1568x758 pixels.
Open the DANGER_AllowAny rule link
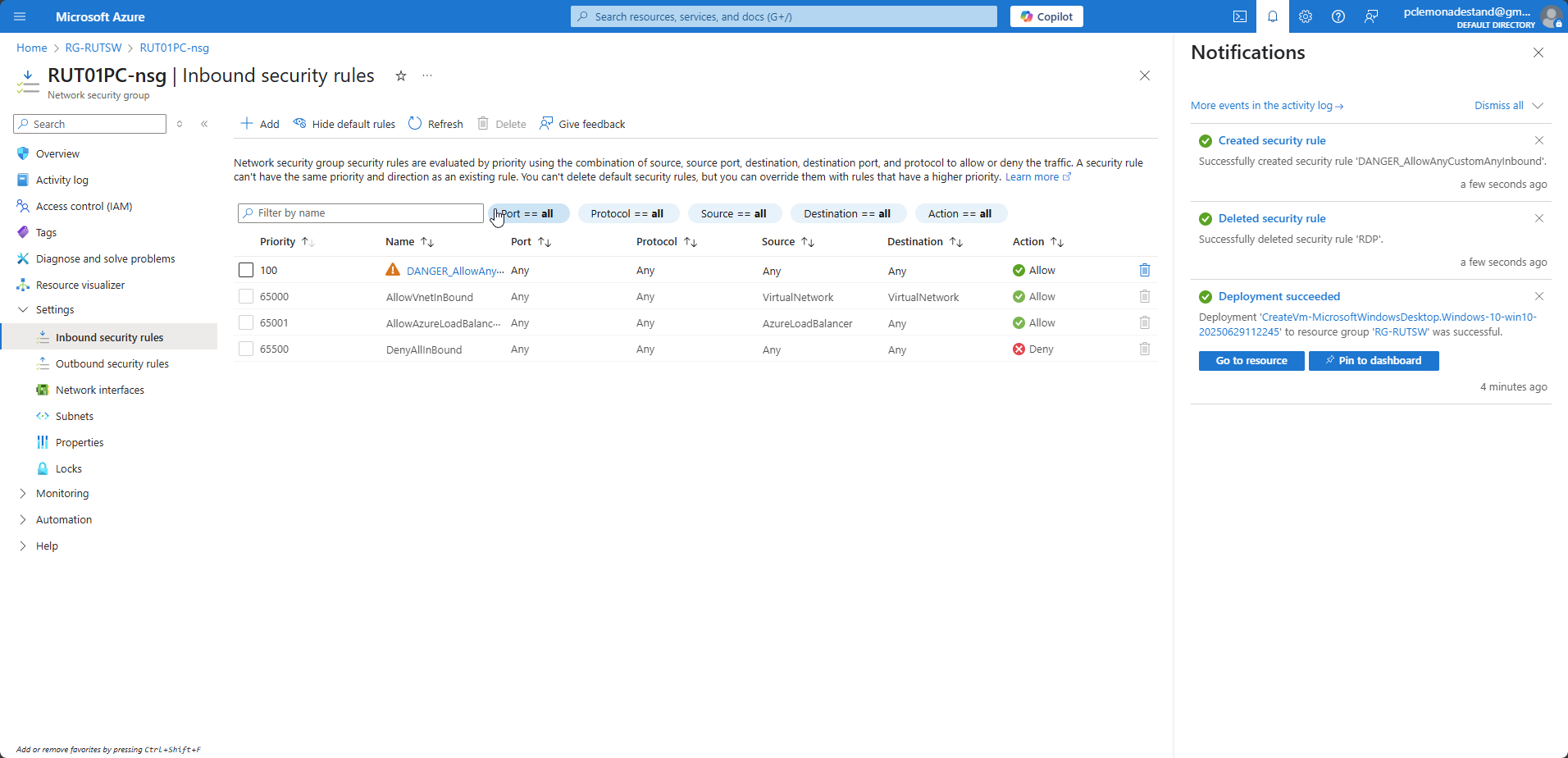point(455,271)
